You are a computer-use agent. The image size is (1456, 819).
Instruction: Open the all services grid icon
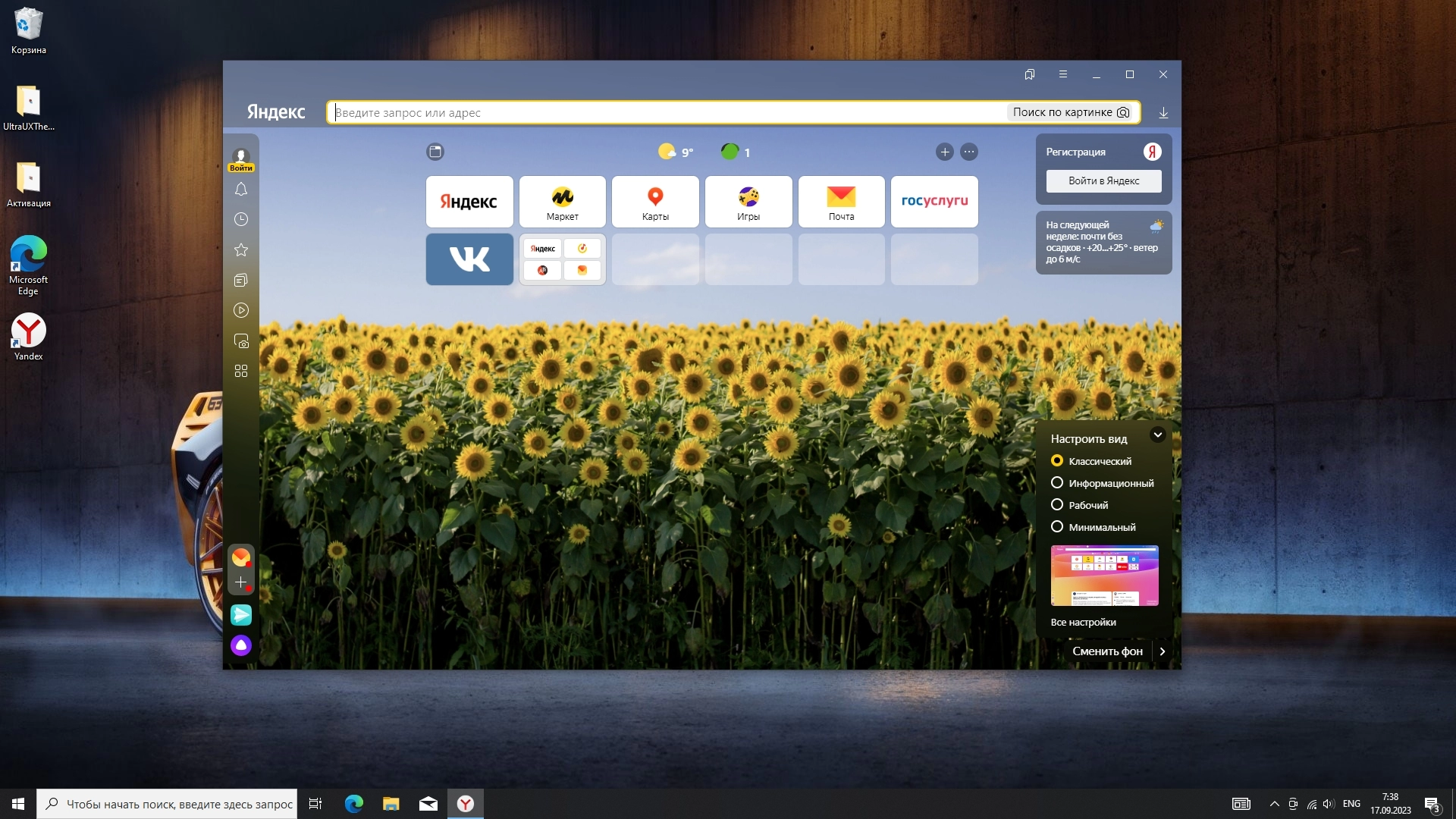pos(241,372)
